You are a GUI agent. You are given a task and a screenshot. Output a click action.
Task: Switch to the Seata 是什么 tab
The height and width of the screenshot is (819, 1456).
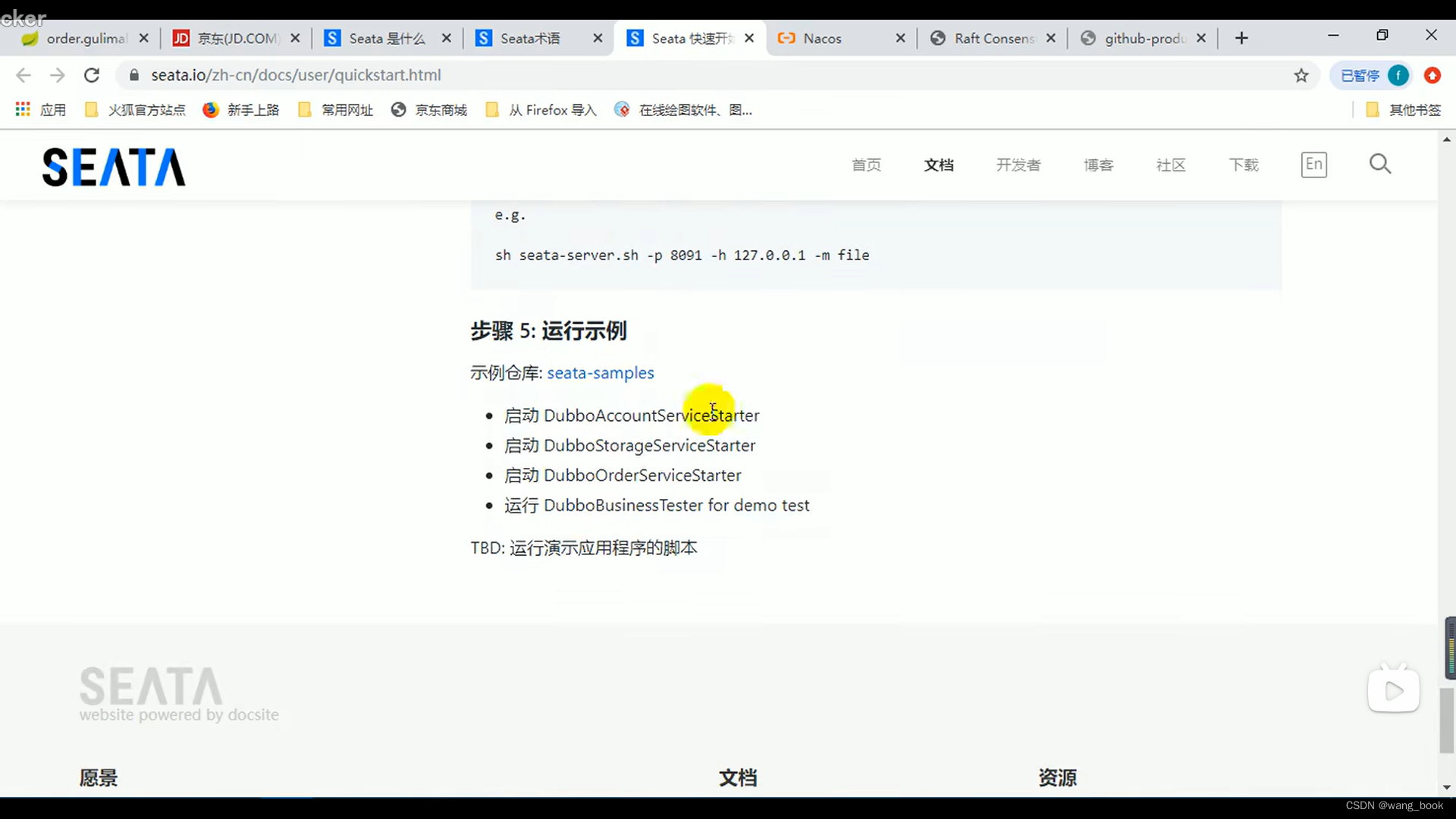click(x=387, y=38)
